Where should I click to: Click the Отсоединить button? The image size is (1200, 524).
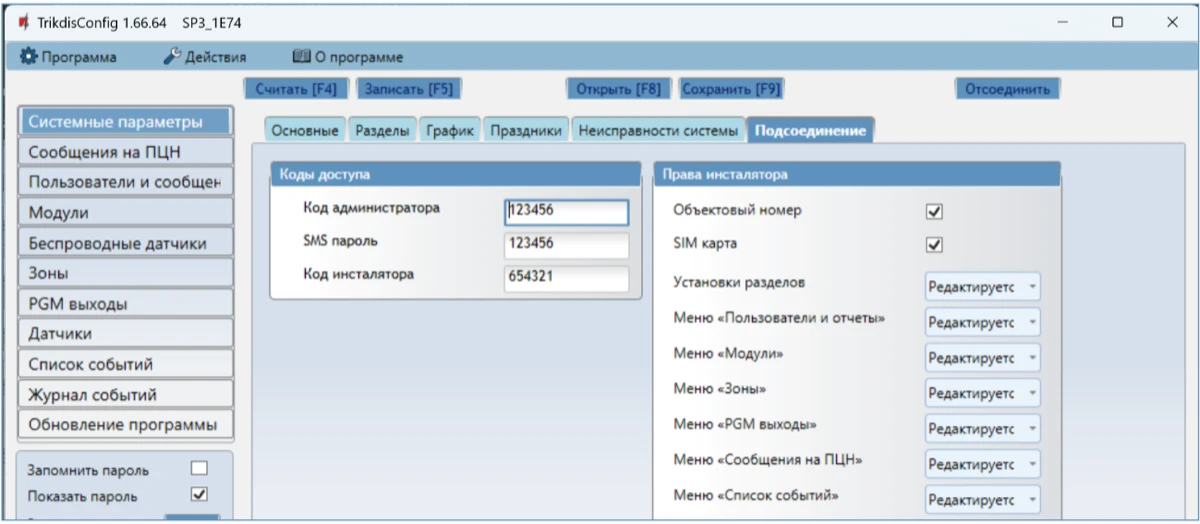1006,89
